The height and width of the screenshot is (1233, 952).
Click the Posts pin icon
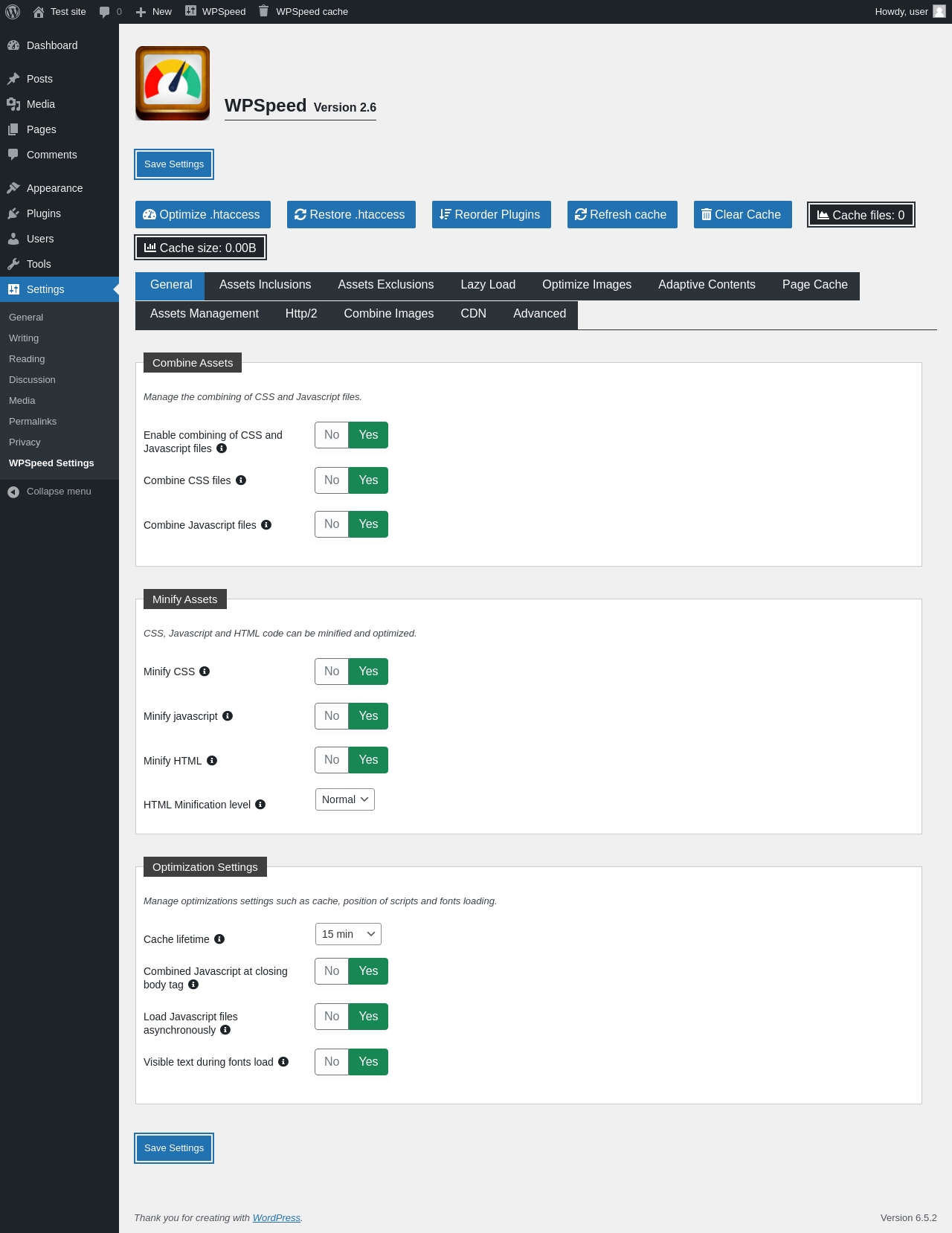(x=13, y=79)
